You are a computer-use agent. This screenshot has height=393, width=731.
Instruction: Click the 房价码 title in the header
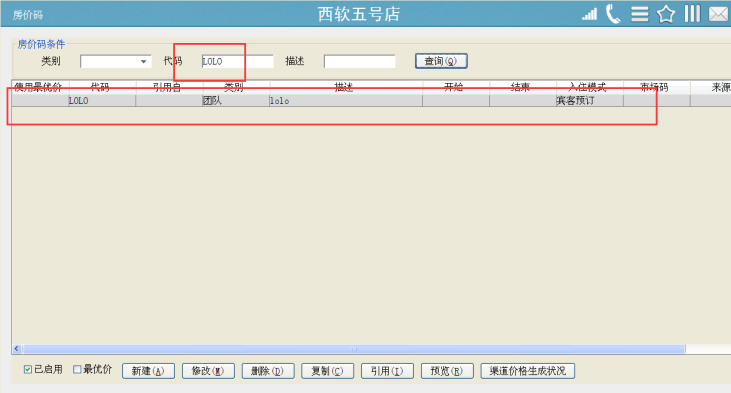coord(28,15)
